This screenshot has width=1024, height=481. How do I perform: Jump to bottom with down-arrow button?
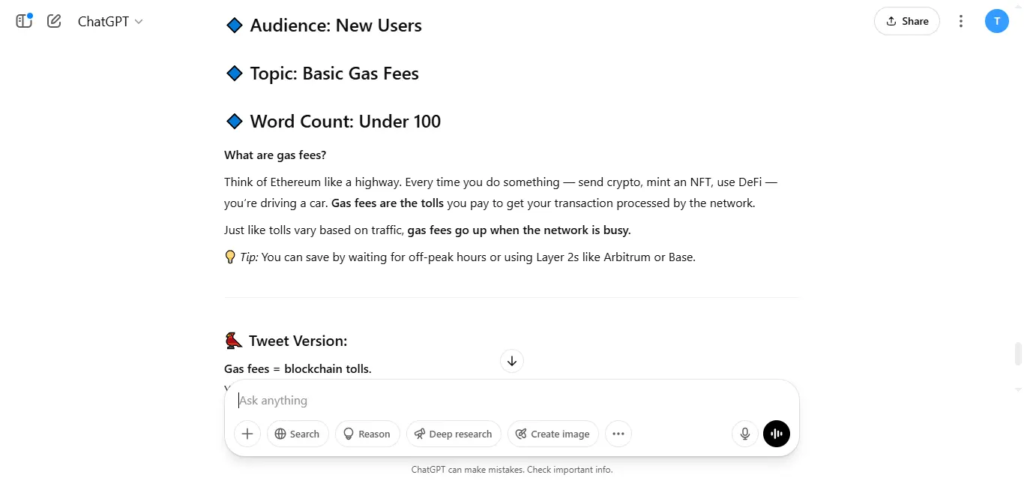[x=512, y=361]
